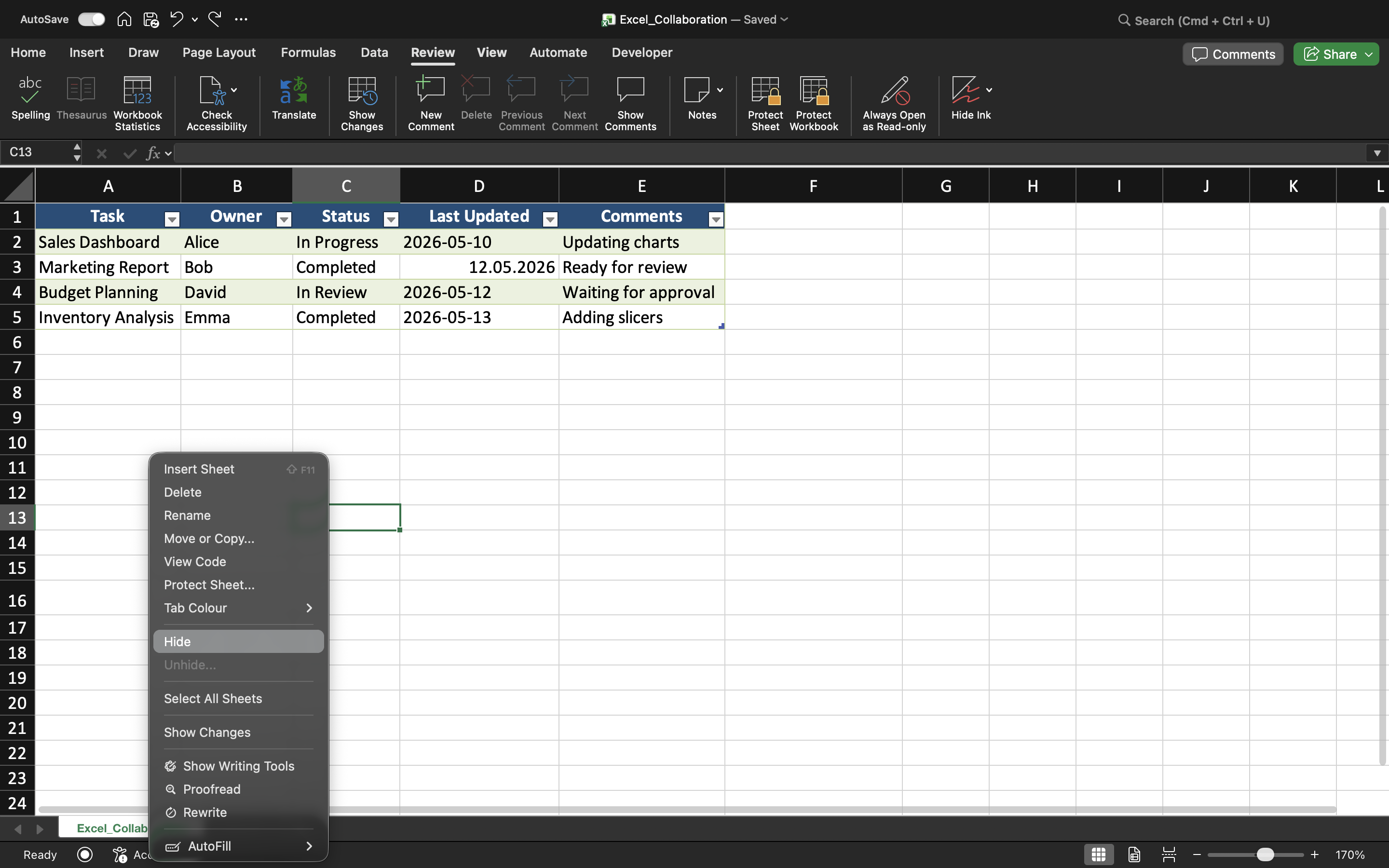The width and height of the screenshot is (1389, 868).
Task: Click the 170% zoom level
Action: [1350, 855]
